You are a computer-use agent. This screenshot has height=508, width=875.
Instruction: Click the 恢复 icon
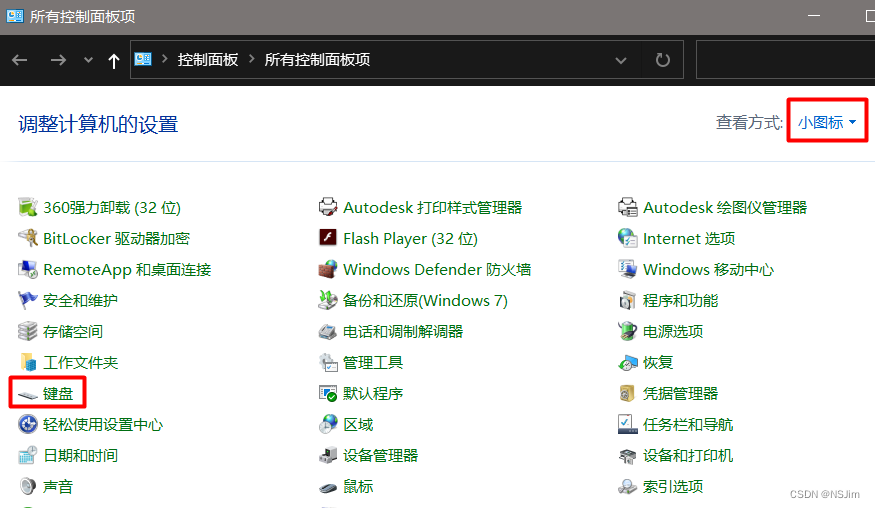628,362
